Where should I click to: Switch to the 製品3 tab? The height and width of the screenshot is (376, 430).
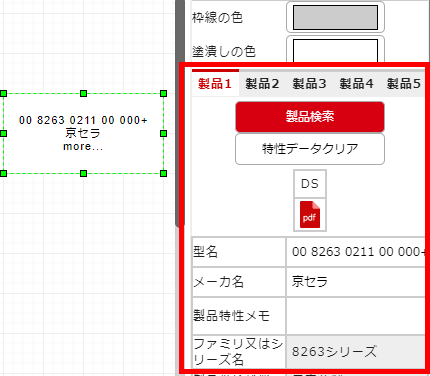(309, 84)
